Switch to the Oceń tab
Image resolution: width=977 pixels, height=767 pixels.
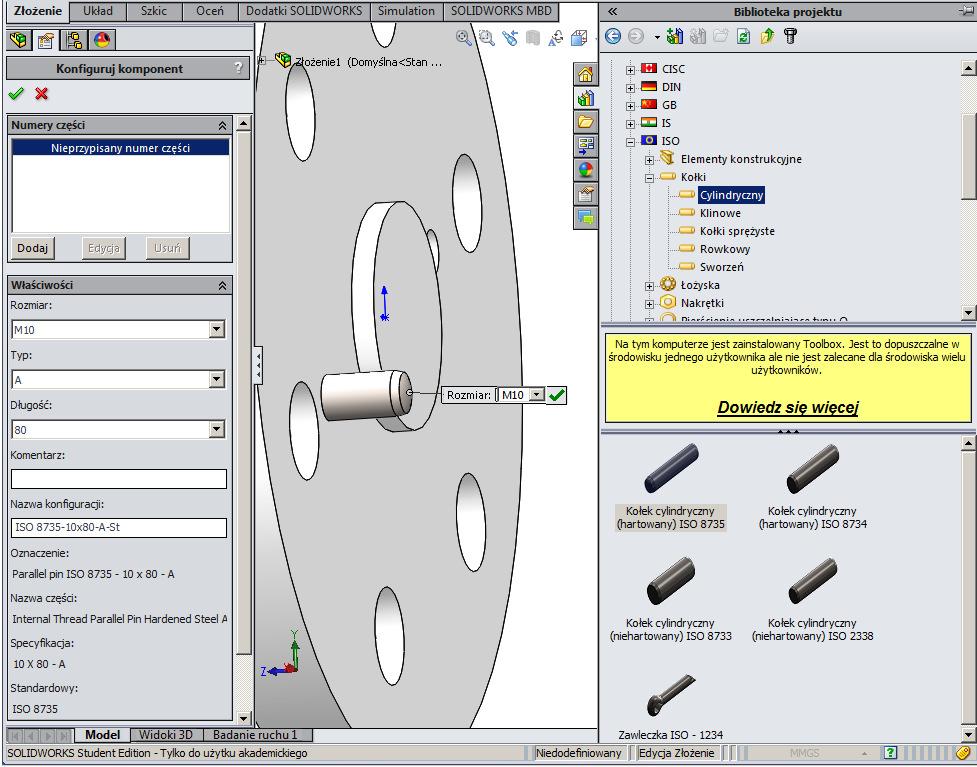tap(210, 11)
